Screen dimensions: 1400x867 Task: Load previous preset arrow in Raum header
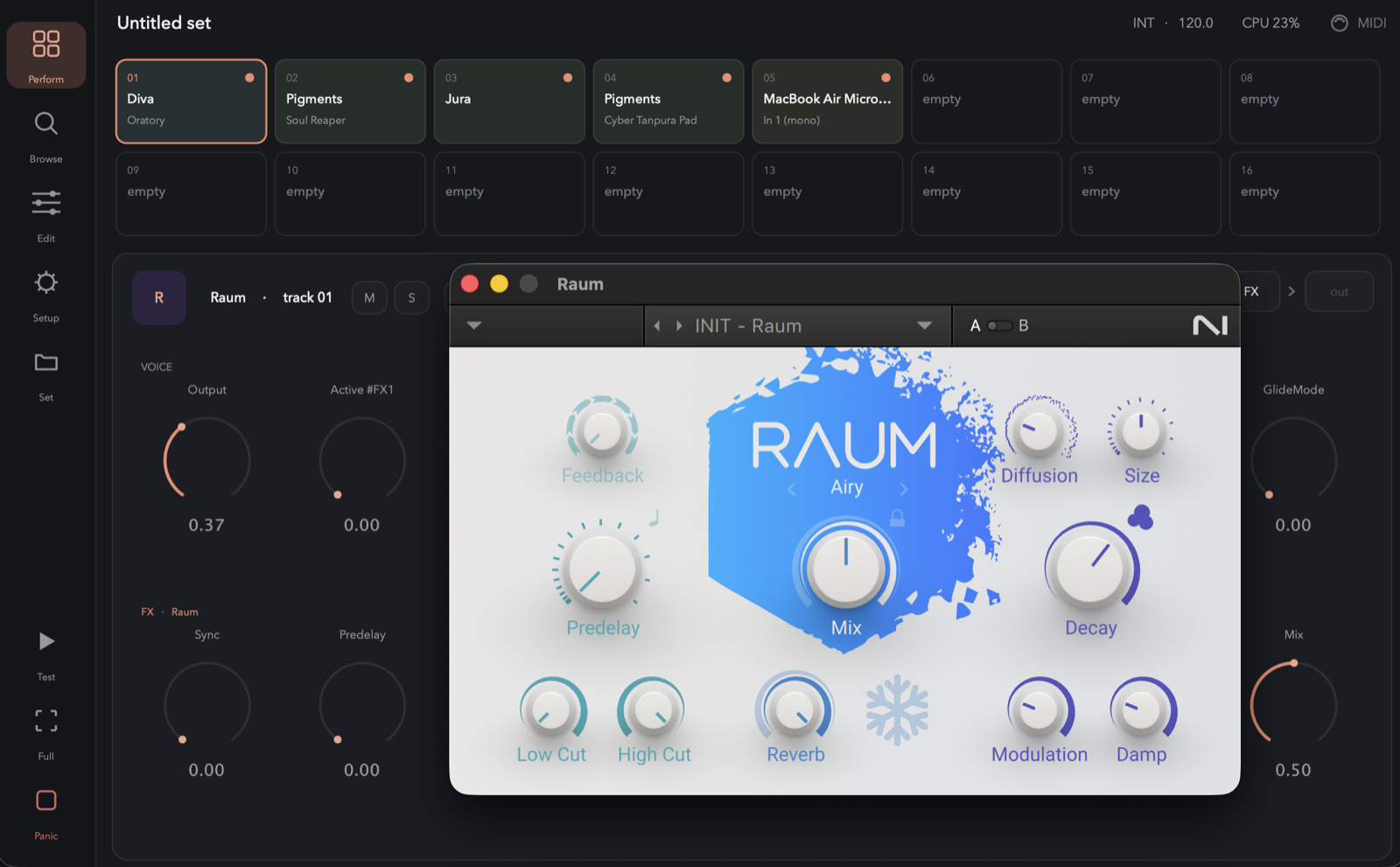(x=657, y=325)
